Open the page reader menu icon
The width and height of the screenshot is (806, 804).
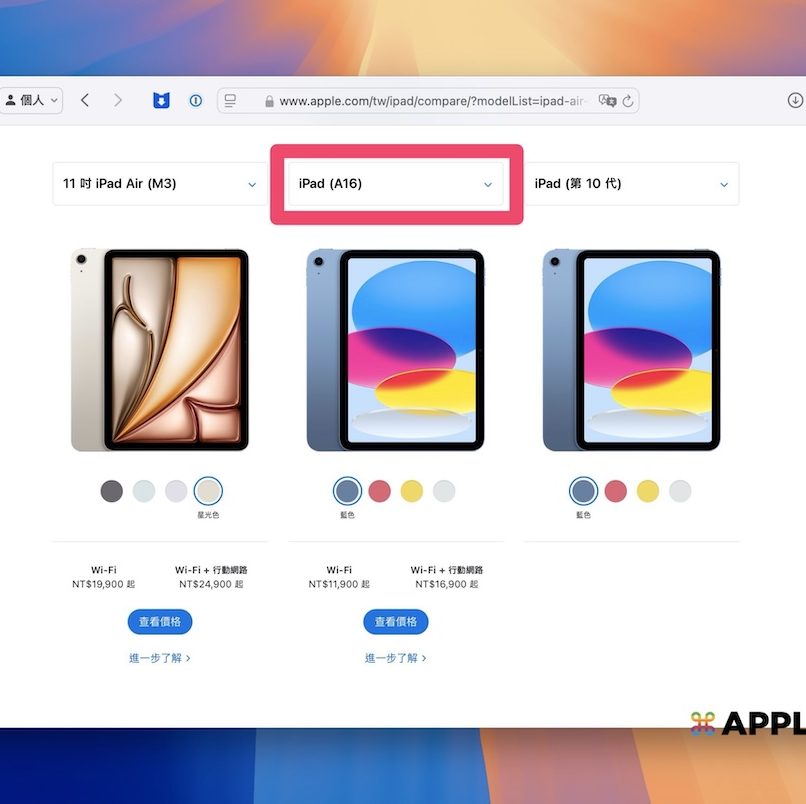point(231,101)
